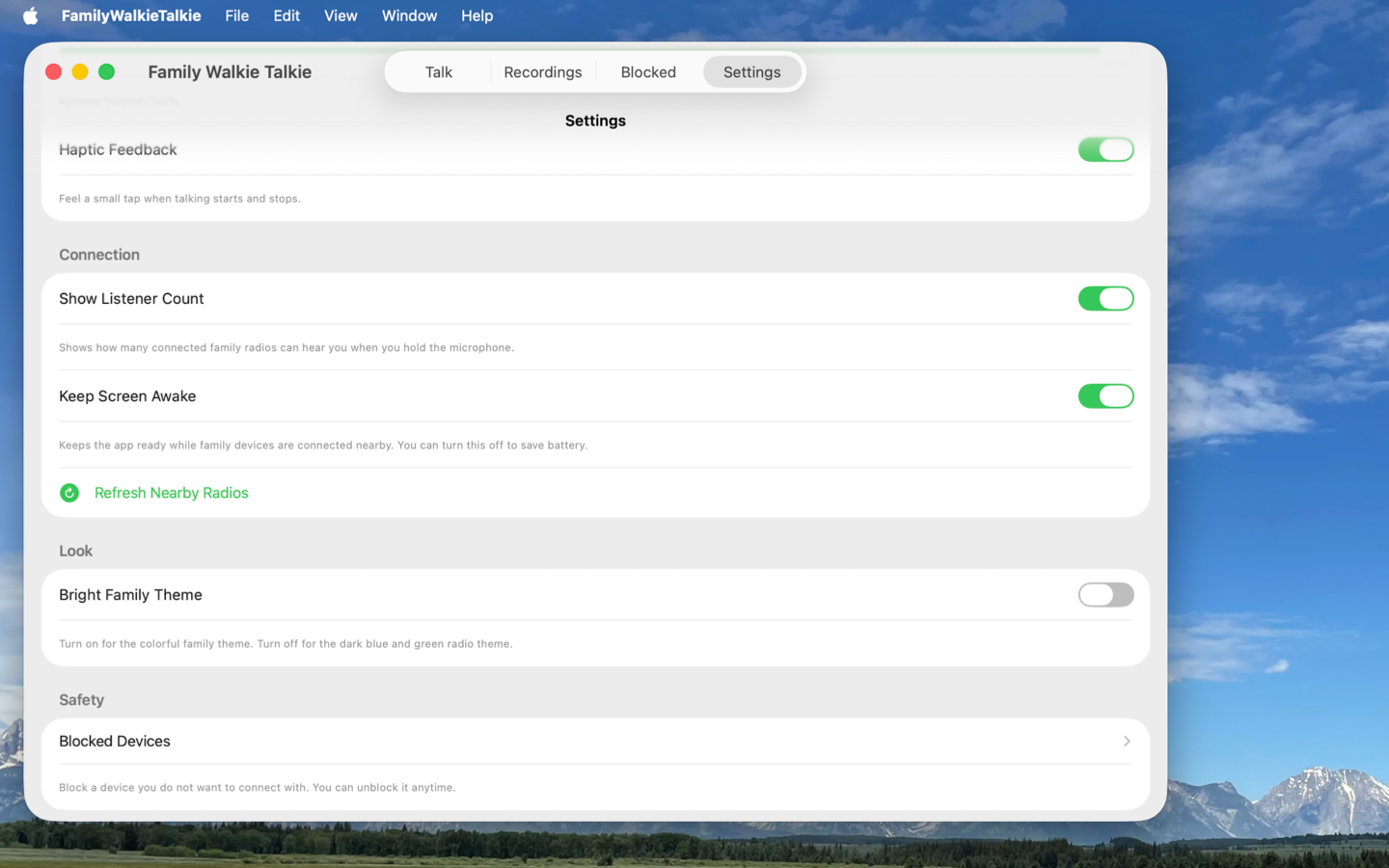Open the Edit menu
The height and width of the screenshot is (868, 1389).
coord(286,15)
